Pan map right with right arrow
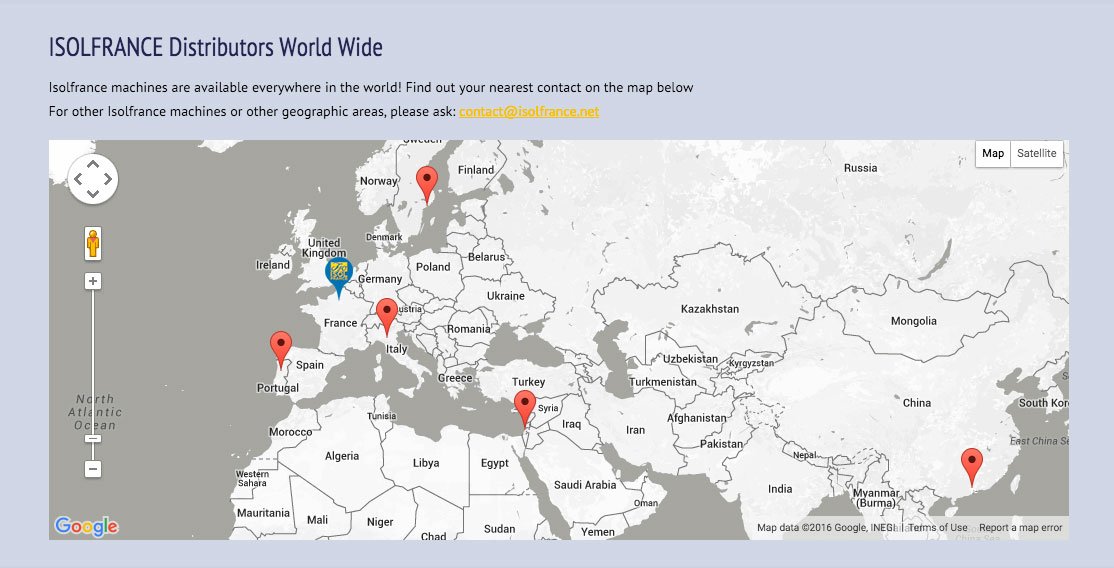The height and width of the screenshot is (568, 1114). pos(108,179)
